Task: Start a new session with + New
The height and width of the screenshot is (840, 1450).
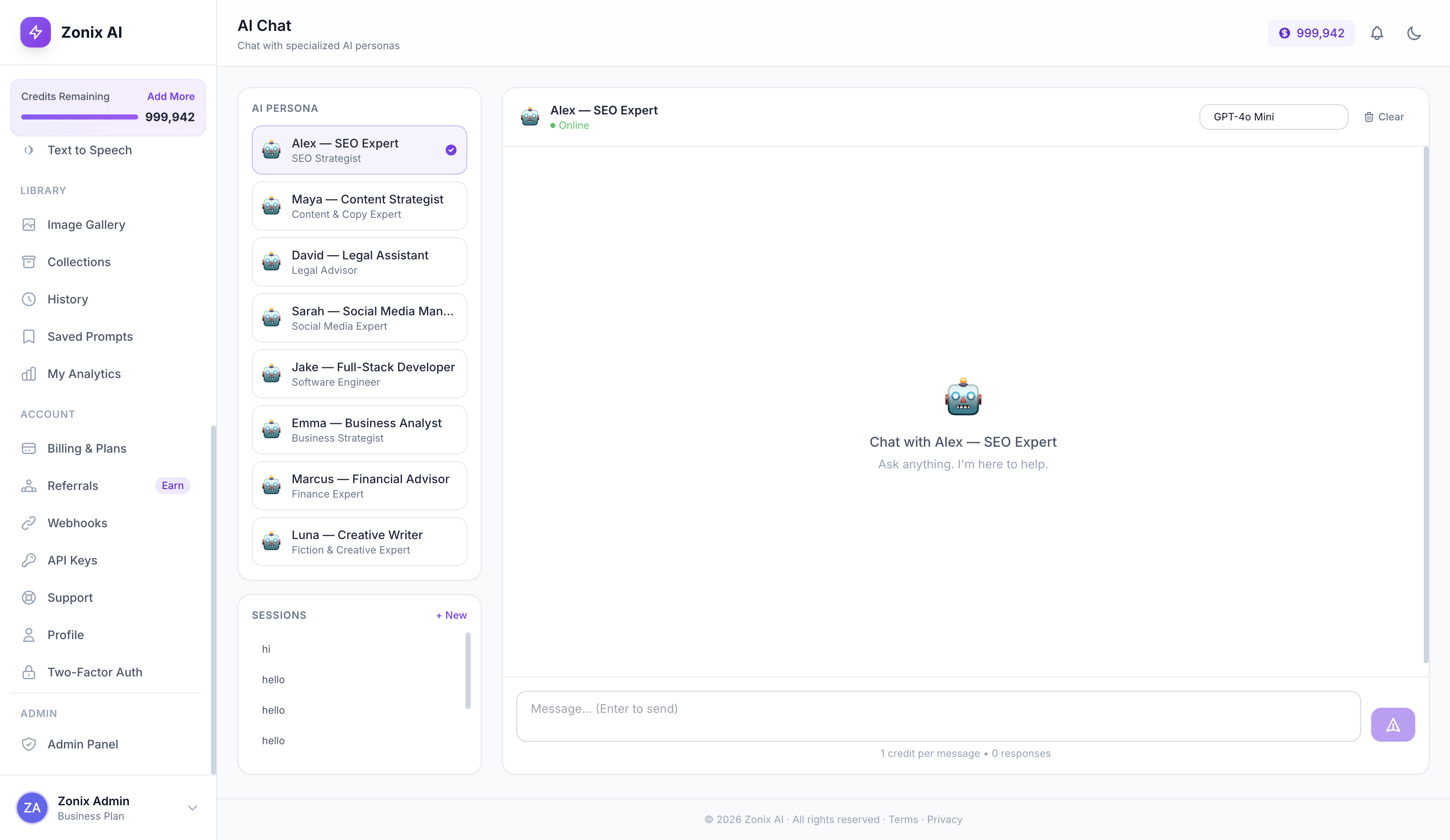Action: point(451,615)
